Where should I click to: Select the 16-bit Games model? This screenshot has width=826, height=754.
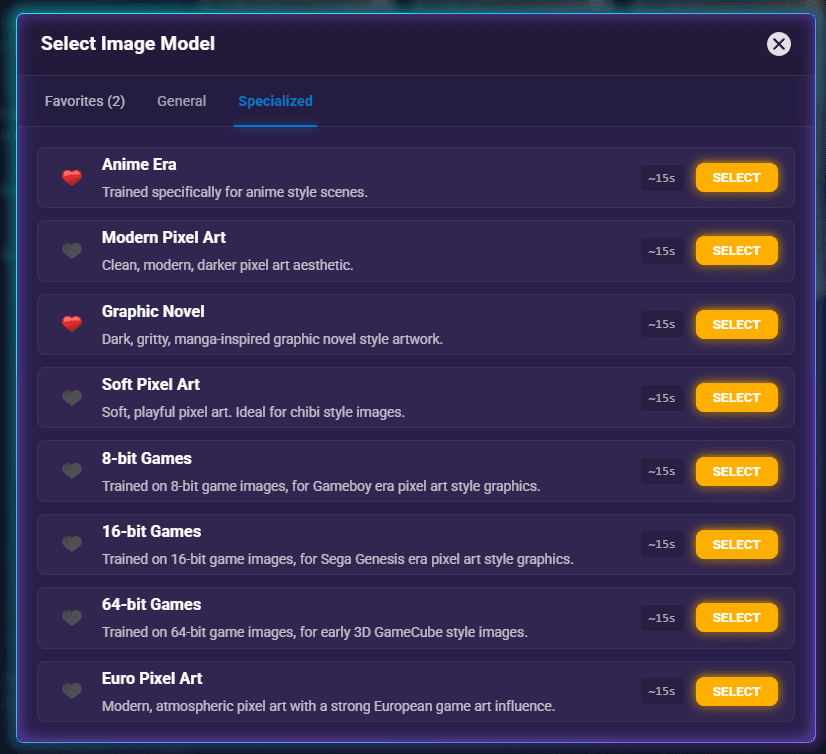pos(736,544)
